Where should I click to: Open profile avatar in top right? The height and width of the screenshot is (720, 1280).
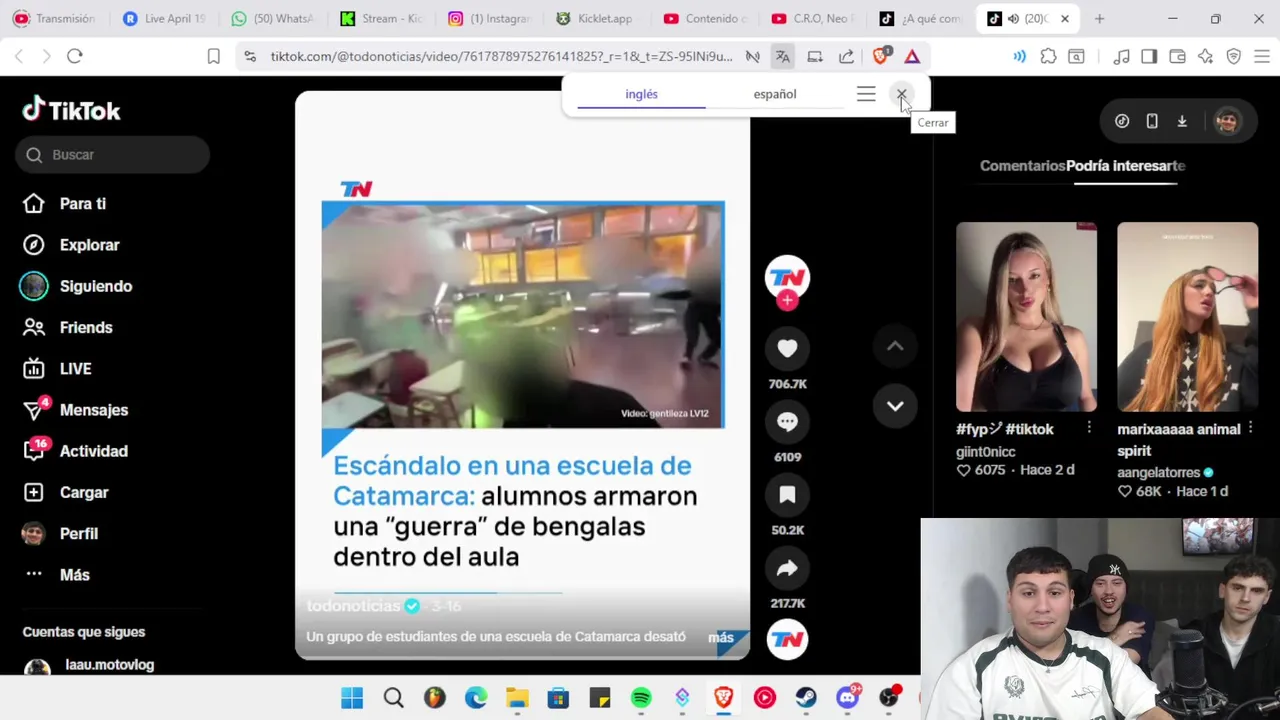[x=1227, y=121]
